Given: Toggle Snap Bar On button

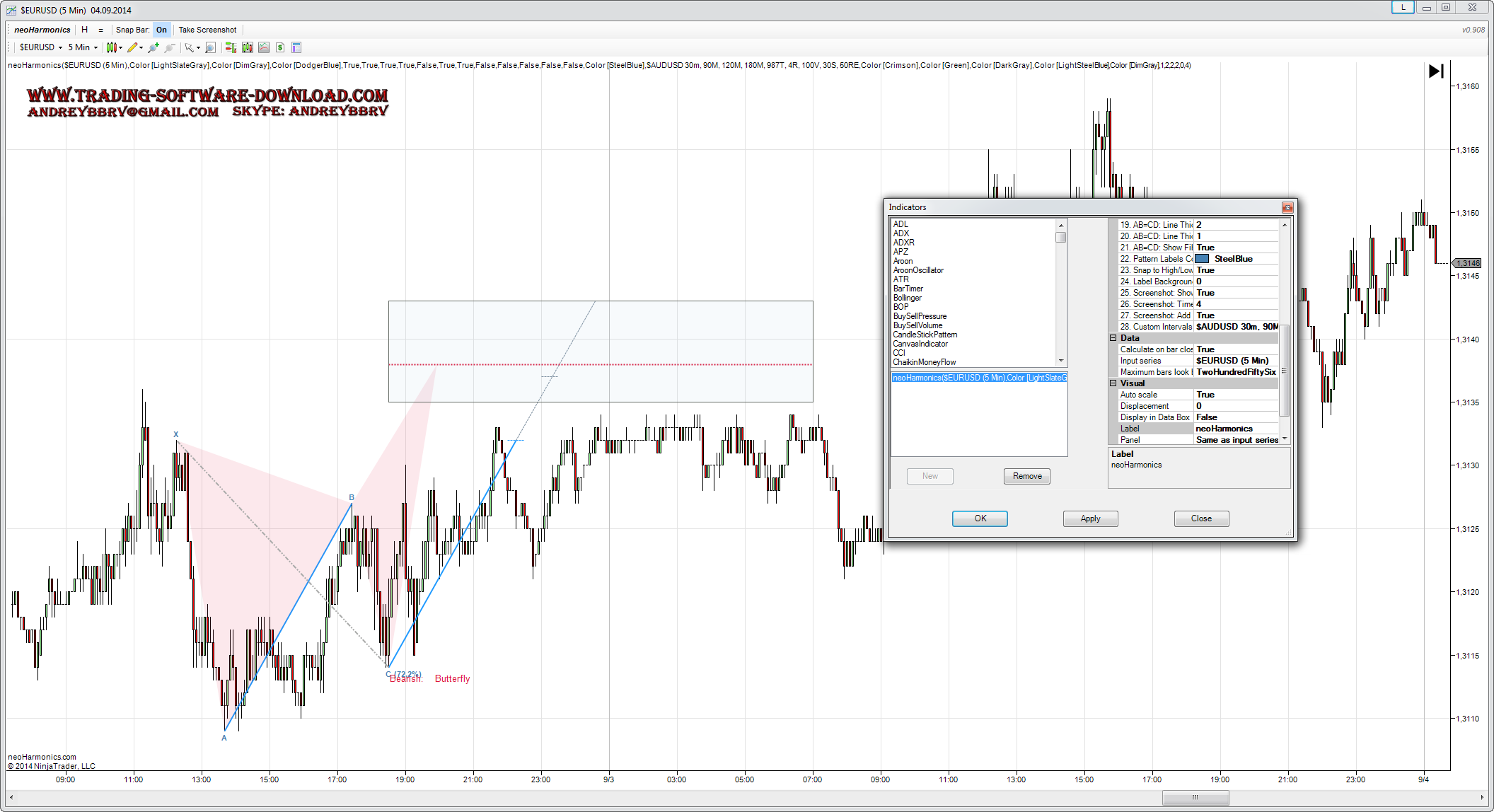Looking at the screenshot, I should tap(161, 30).
